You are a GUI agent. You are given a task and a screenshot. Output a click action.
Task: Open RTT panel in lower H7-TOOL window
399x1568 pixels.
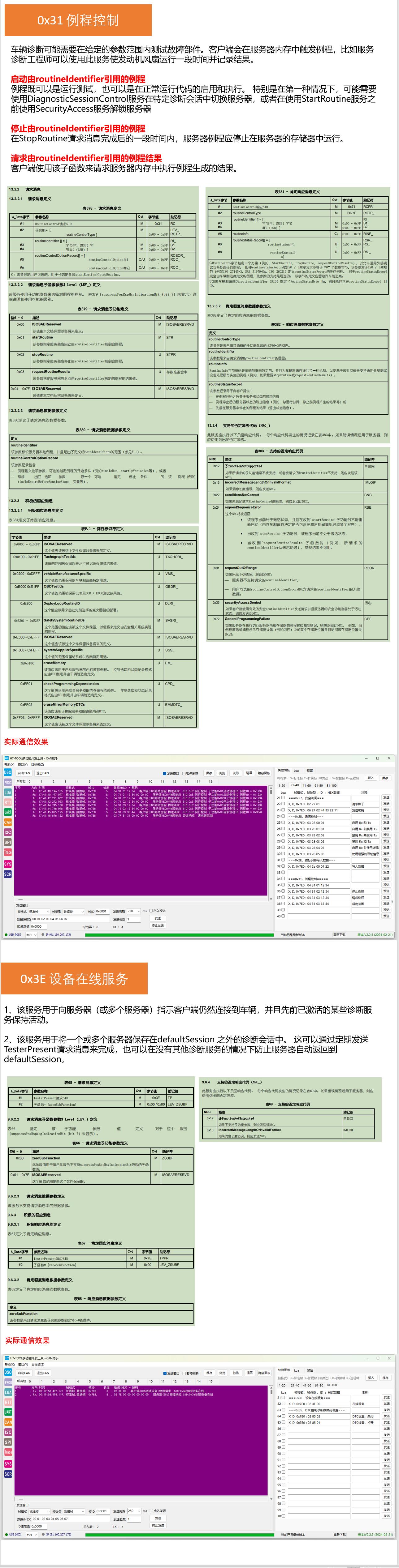pos(8,1403)
